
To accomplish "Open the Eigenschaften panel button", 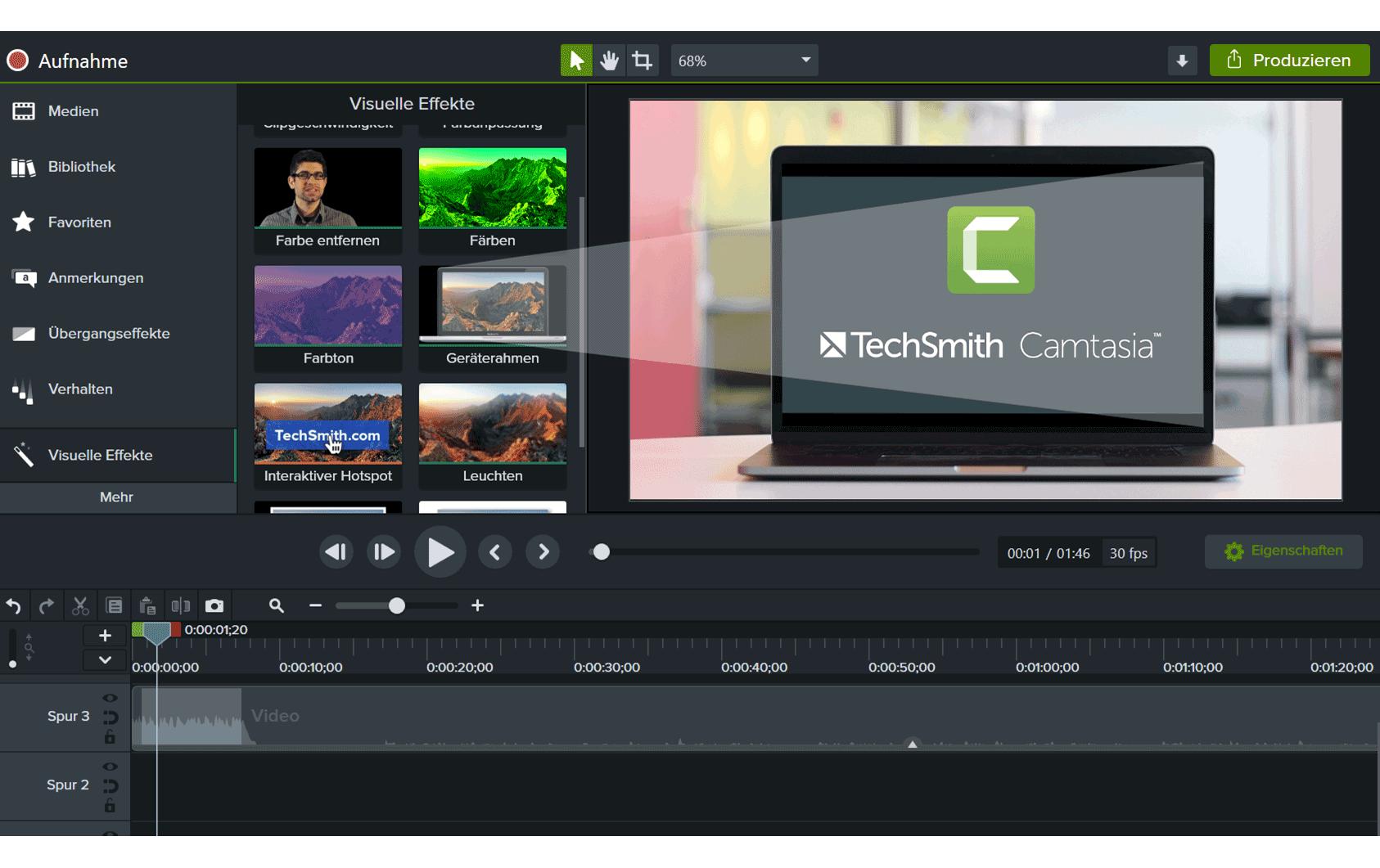I will 1283,551.
